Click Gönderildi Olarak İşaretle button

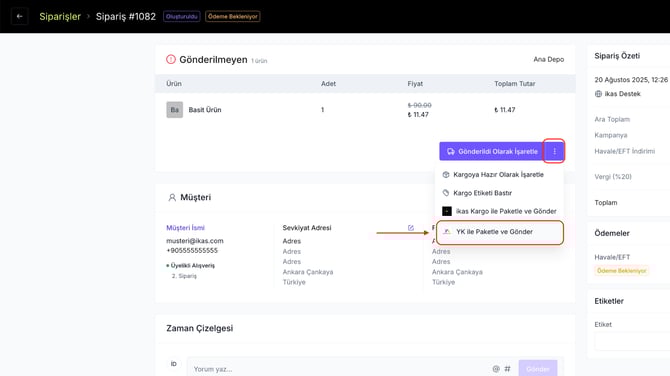(491, 151)
